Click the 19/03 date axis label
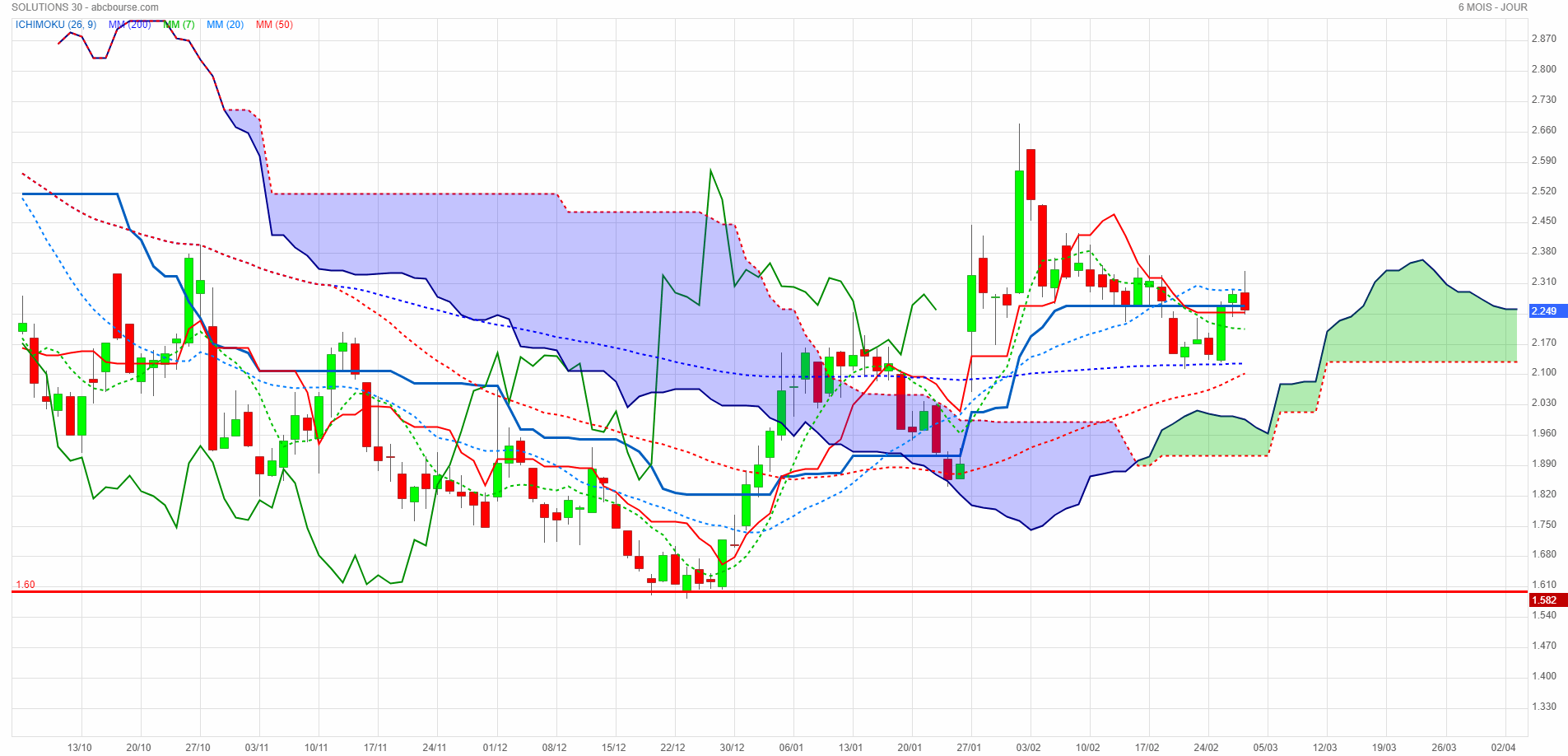This screenshot has width=1568, height=756. point(1384,748)
